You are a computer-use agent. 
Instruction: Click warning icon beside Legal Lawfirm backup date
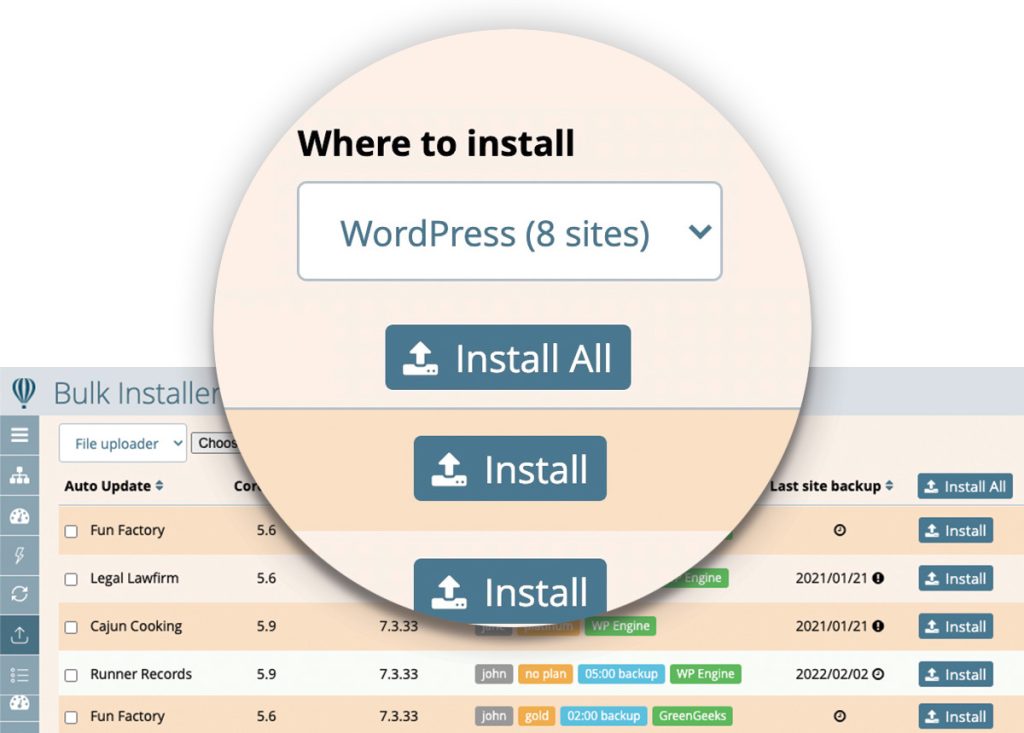point(878,578)
